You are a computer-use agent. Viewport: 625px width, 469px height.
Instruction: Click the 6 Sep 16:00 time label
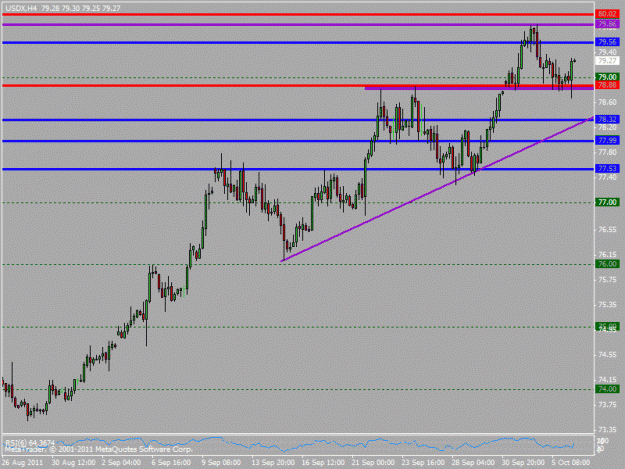pyautogui.click(x=171, y=463)
